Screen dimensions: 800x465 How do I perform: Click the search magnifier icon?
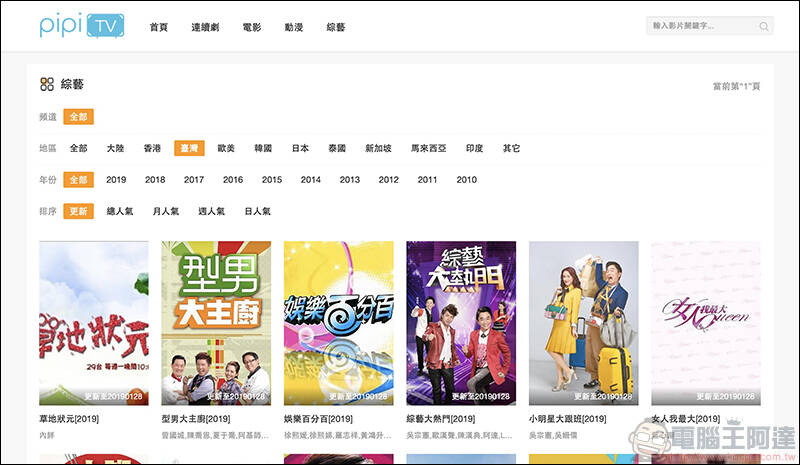(x=763, y=26)
